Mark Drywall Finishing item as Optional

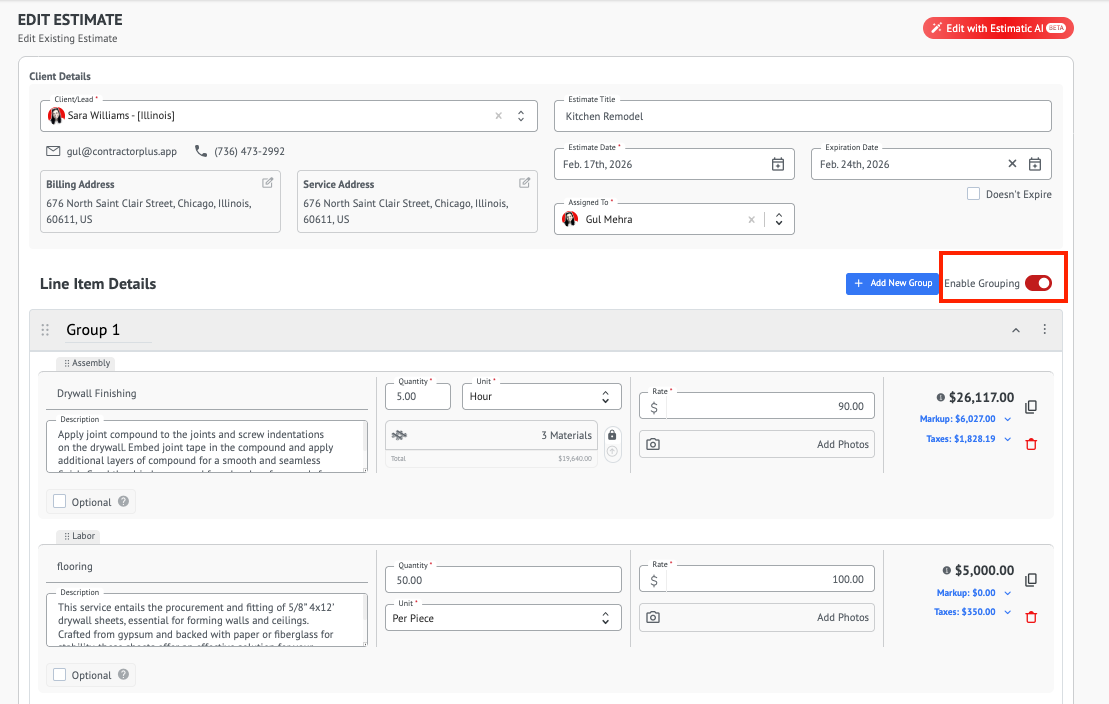point(60,502)
